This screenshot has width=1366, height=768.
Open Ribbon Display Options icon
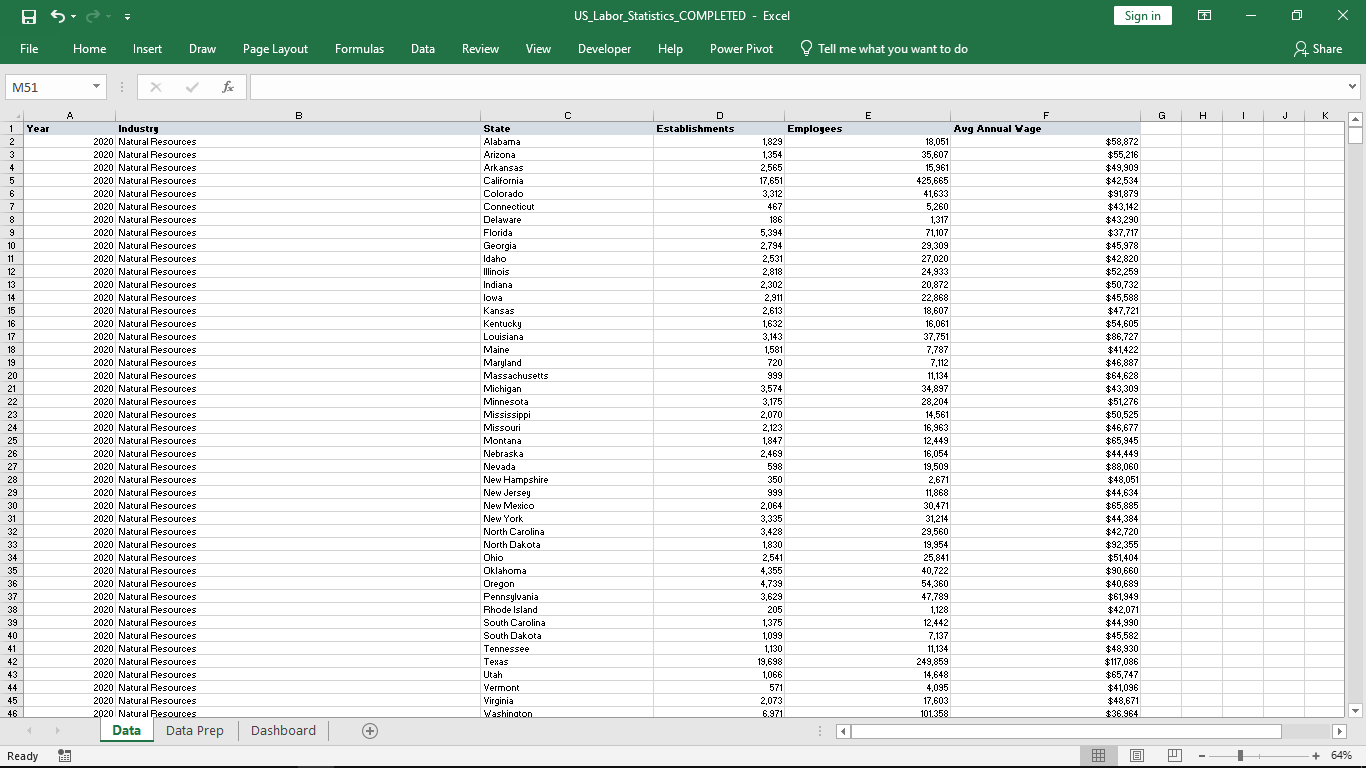[1205, 16]
